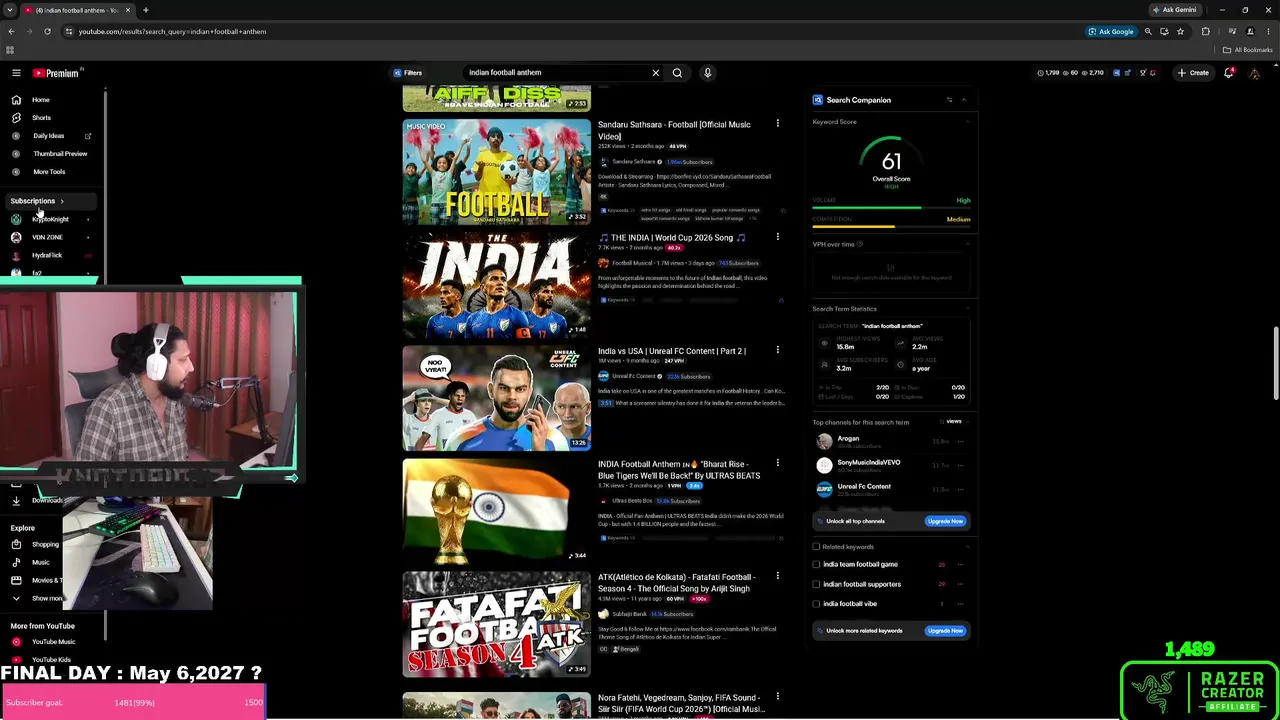The image size is (1280, 720).
Task: Click Upgrade Now for top channels
Action: click(945, 521)
